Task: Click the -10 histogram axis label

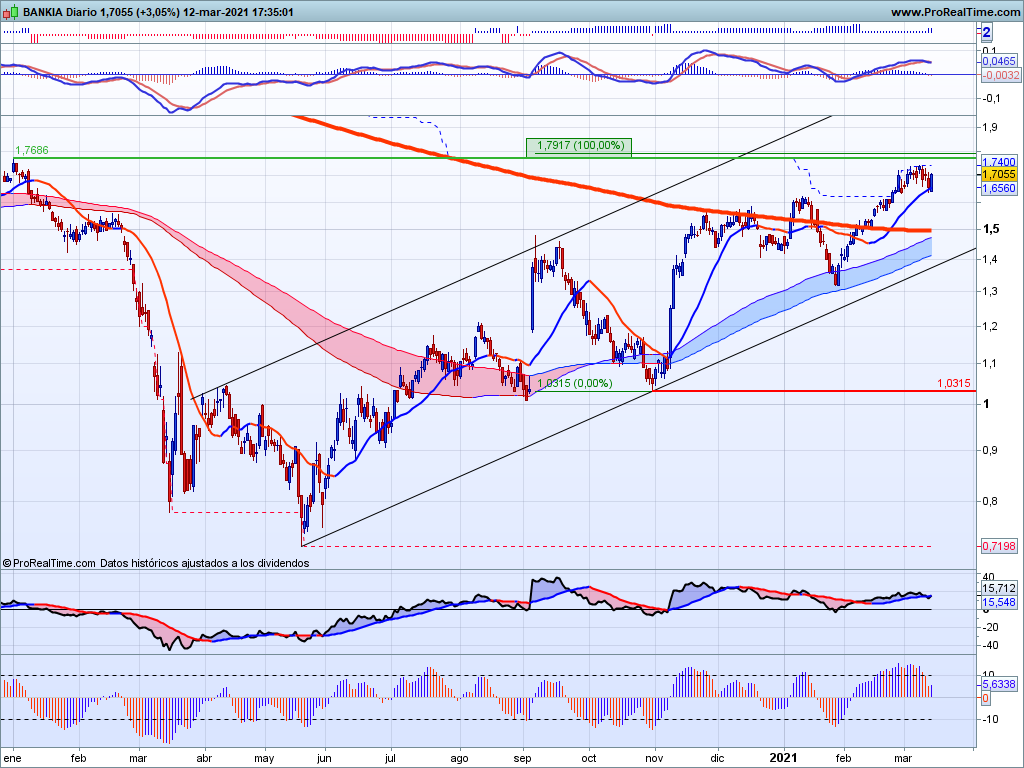Action: click(990, 719)
